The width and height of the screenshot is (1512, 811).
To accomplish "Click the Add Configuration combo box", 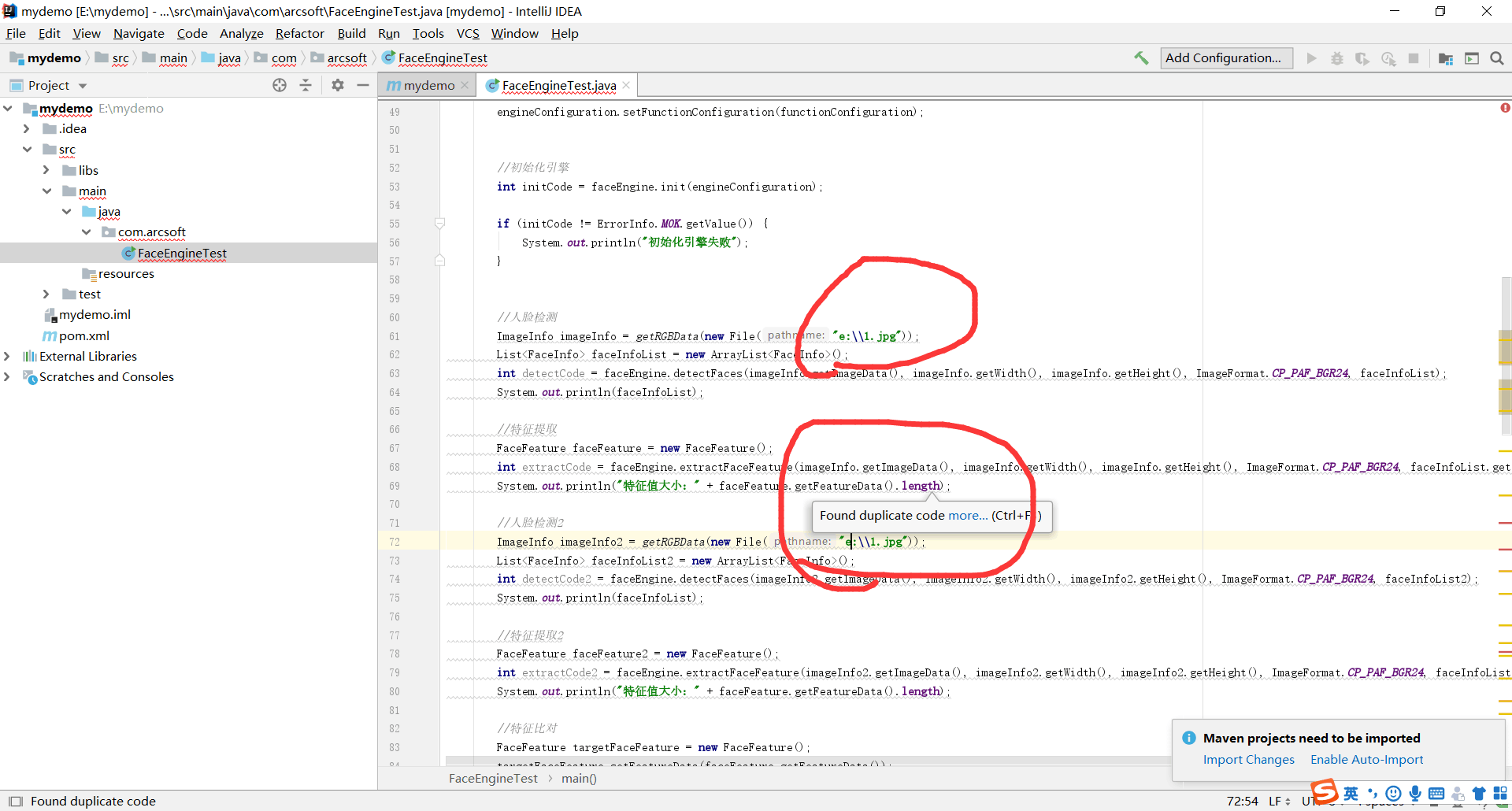I will (1225, 57).
